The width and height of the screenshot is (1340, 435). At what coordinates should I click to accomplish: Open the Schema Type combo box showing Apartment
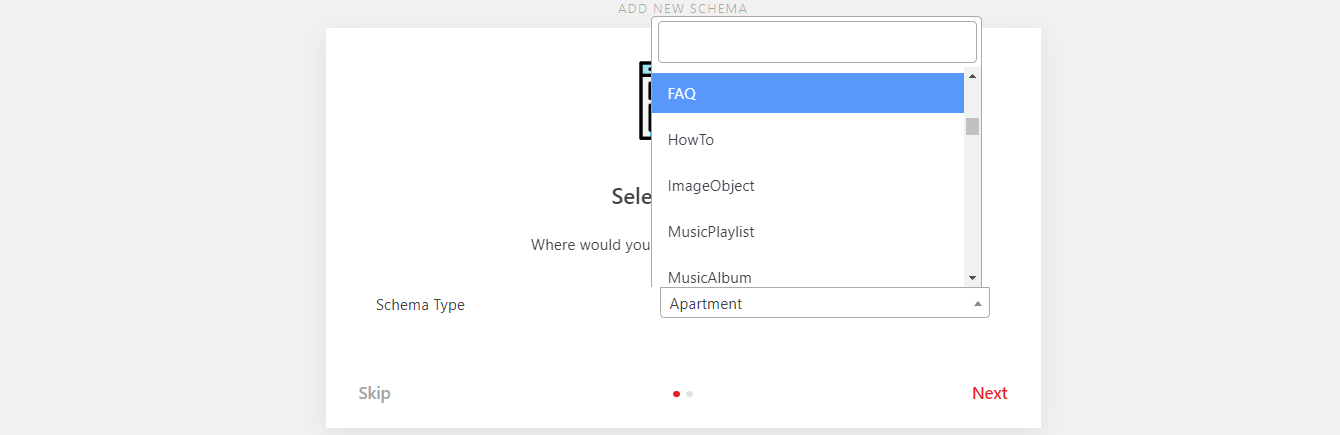(815, 303)
